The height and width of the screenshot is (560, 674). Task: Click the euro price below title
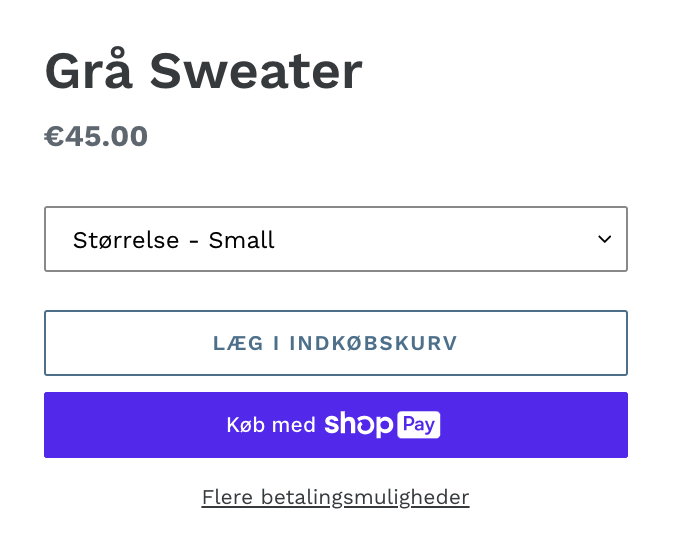[x=96, y=136]
